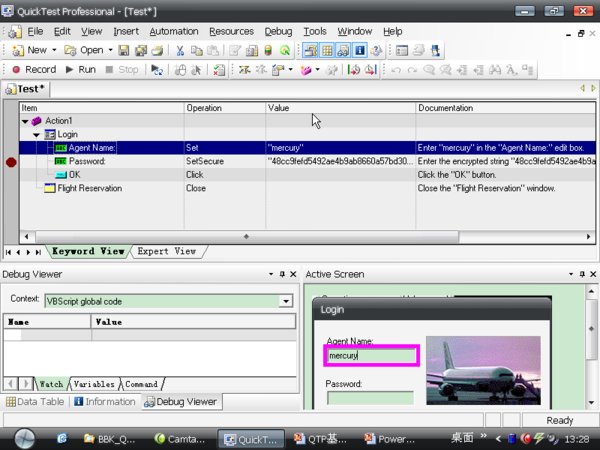Expand the Context combo box in Debug Viewer
Screen dimensions: 600x450
click(285, 300)
